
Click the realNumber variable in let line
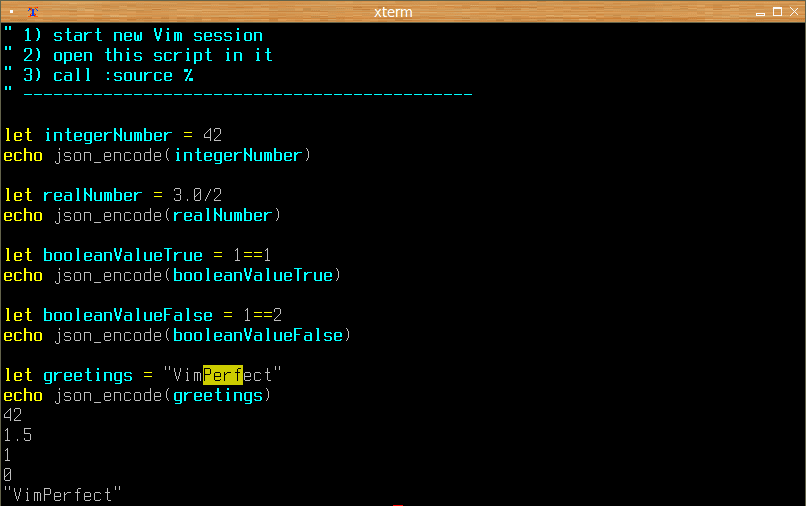[x=93, y=195]
